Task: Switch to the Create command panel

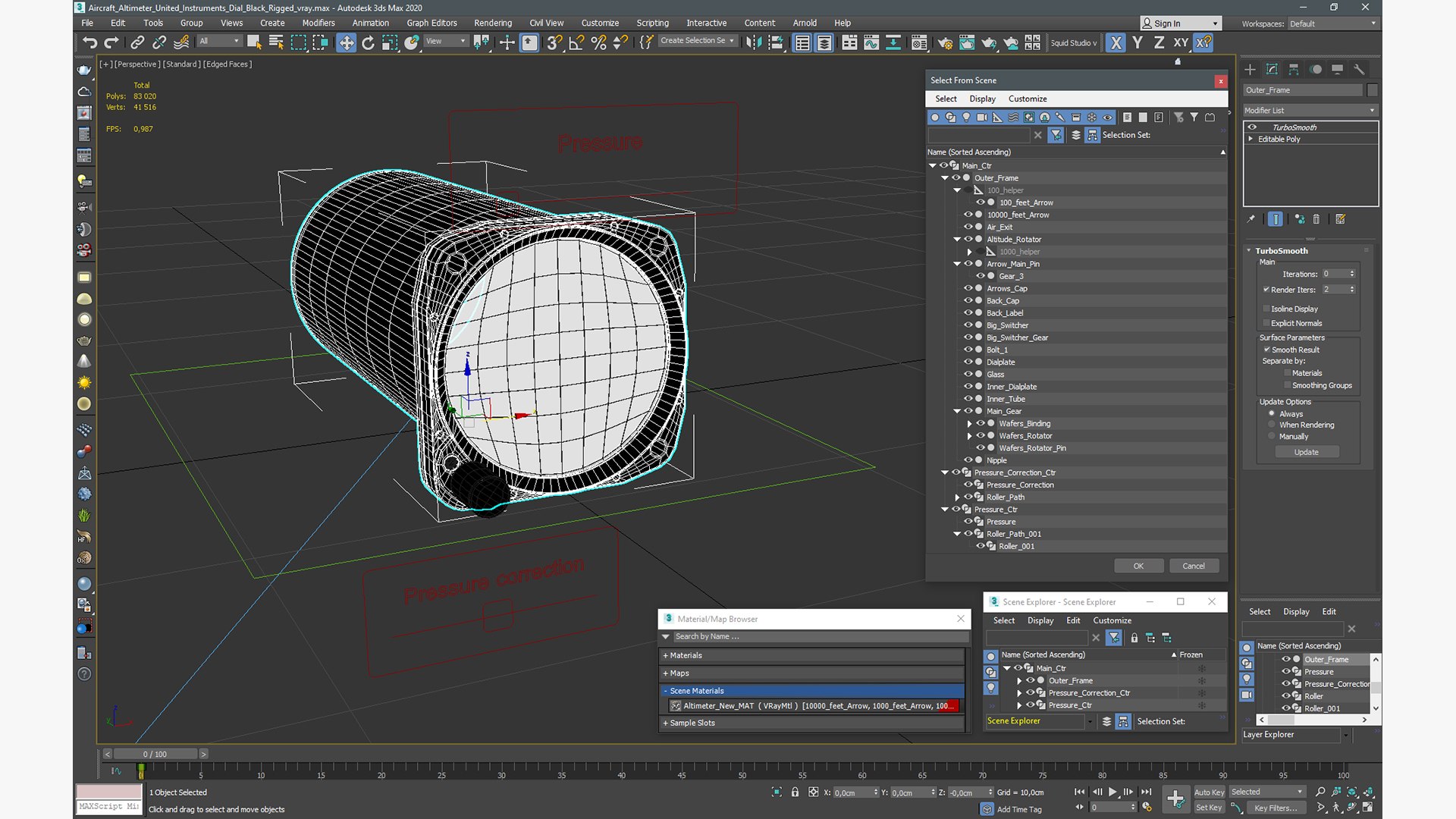Action: pos(1250,69)
